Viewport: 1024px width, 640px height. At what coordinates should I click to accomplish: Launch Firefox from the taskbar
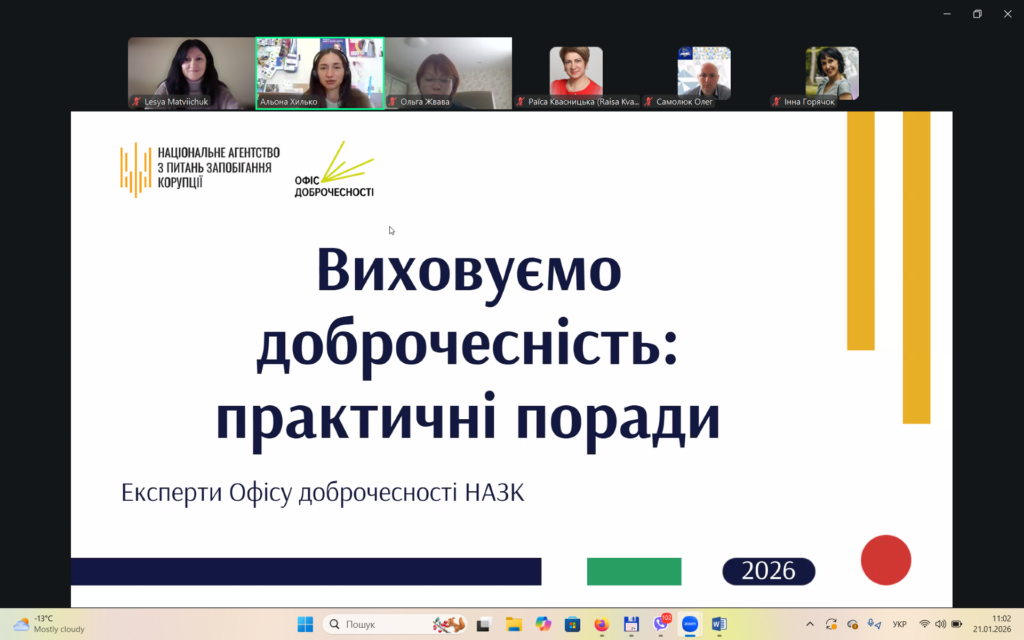[x=601, y=624]
